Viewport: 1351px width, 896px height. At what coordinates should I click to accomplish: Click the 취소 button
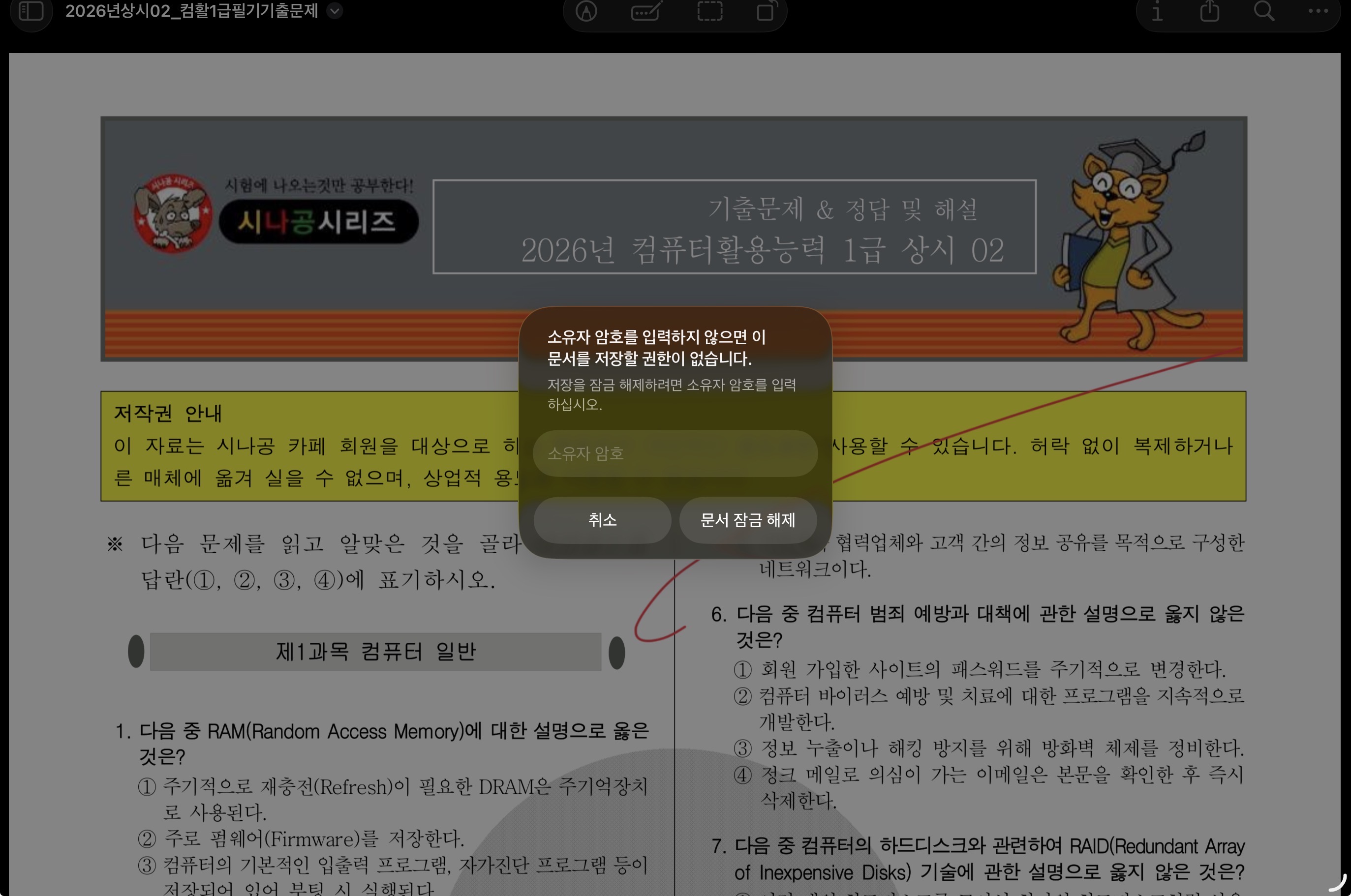603,520
